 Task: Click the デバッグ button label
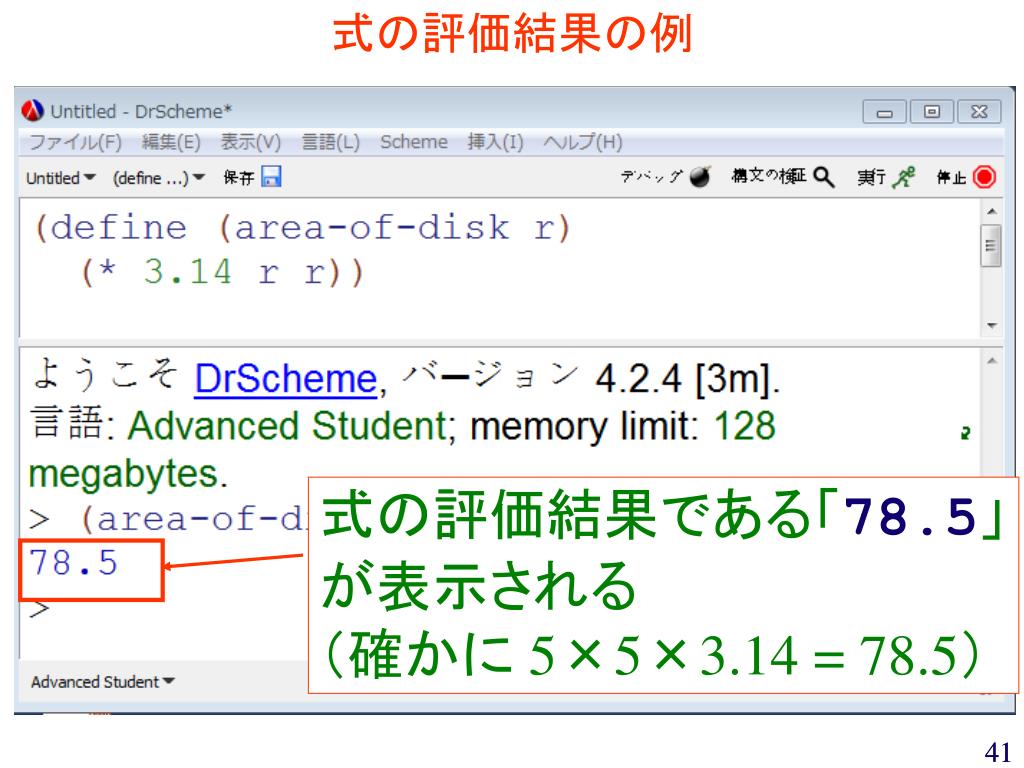652,176
